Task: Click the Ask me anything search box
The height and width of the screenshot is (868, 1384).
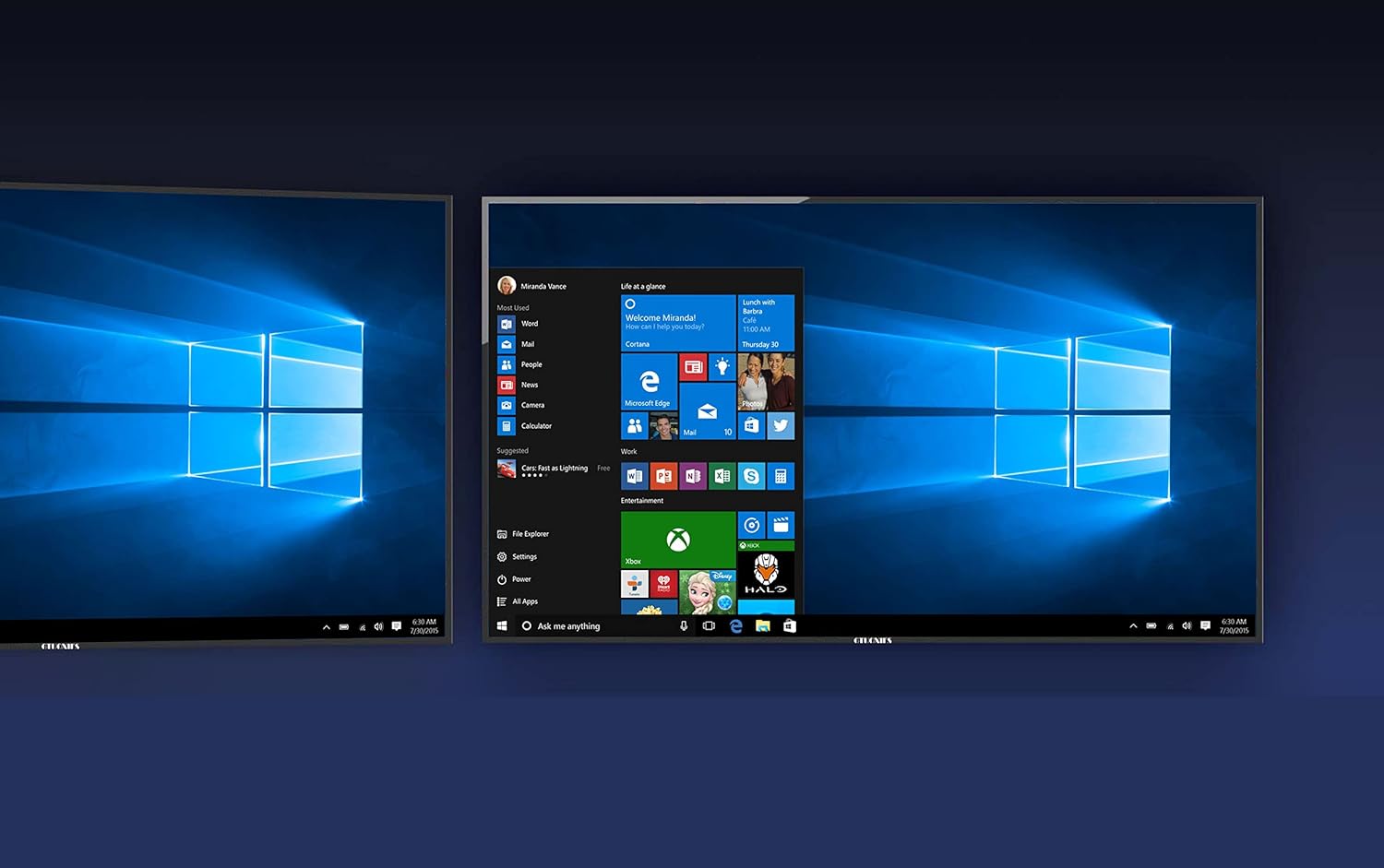Action: click(591, 626)
